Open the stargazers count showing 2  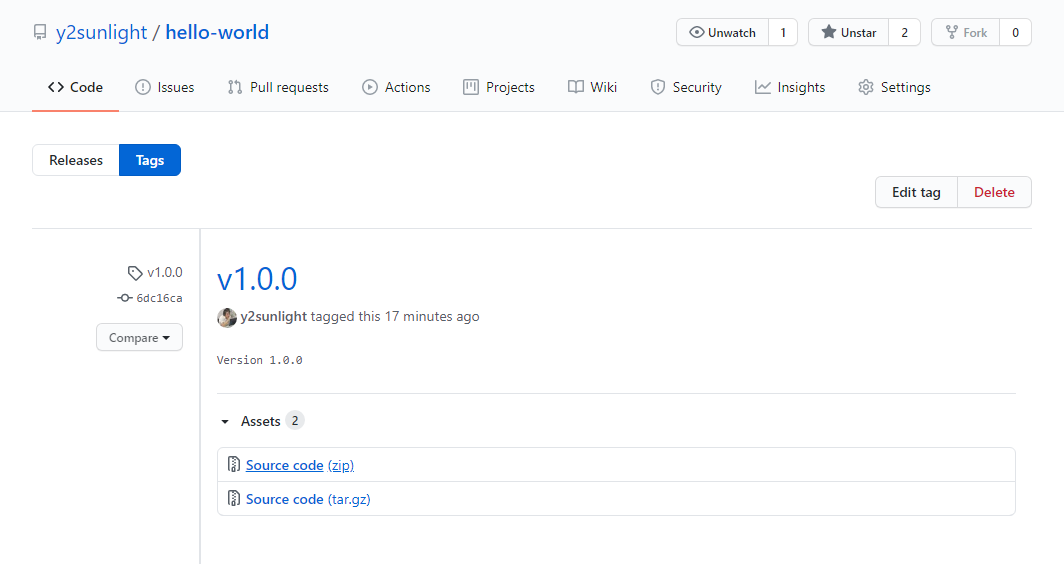coord(904,33)
